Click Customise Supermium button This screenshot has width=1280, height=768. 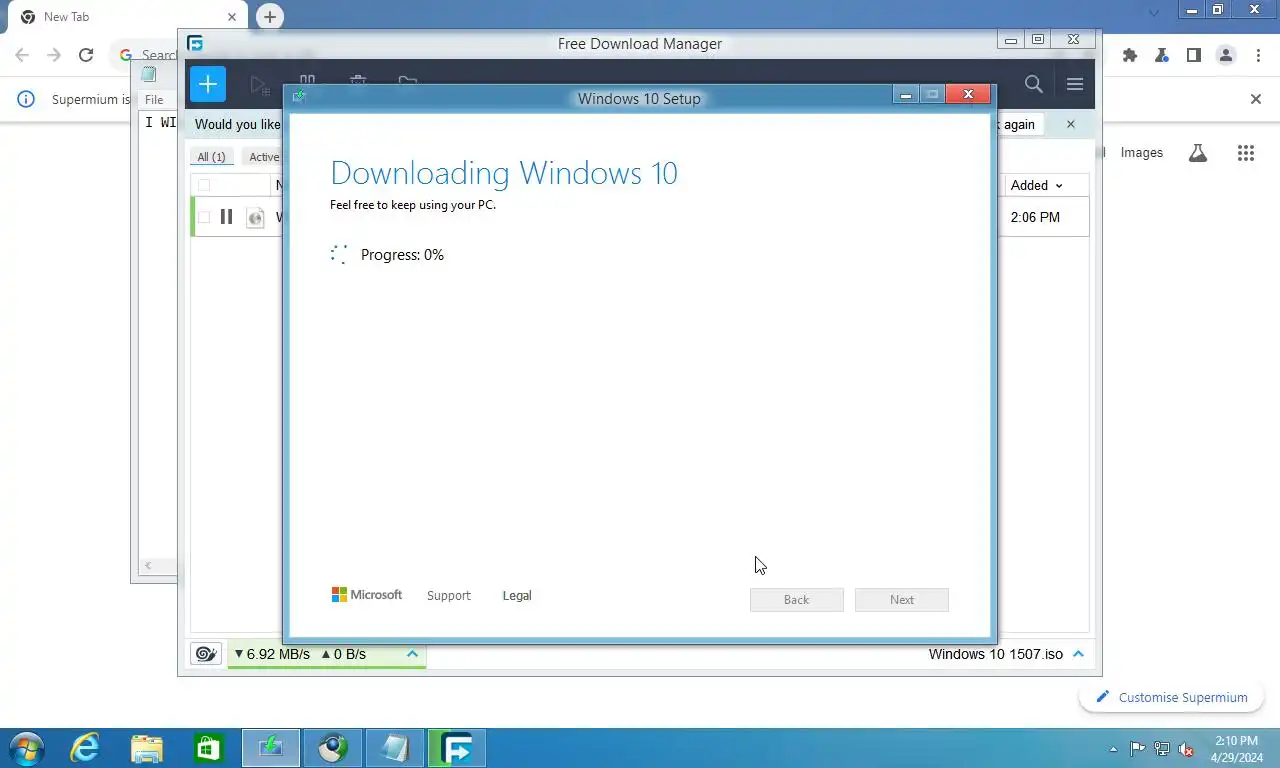click(x=1172, y=697)
